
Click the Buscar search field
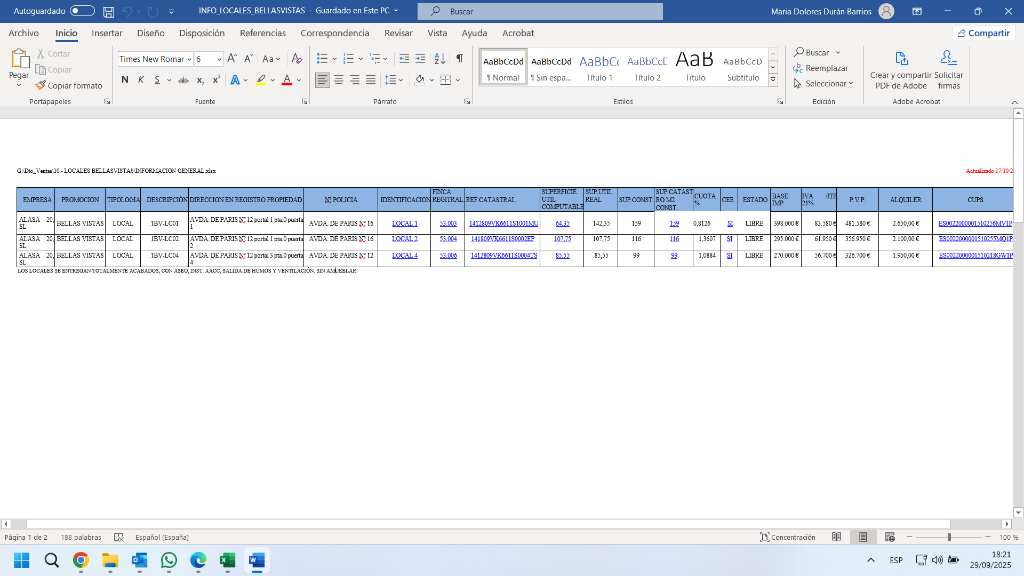(x=540, y=11)
